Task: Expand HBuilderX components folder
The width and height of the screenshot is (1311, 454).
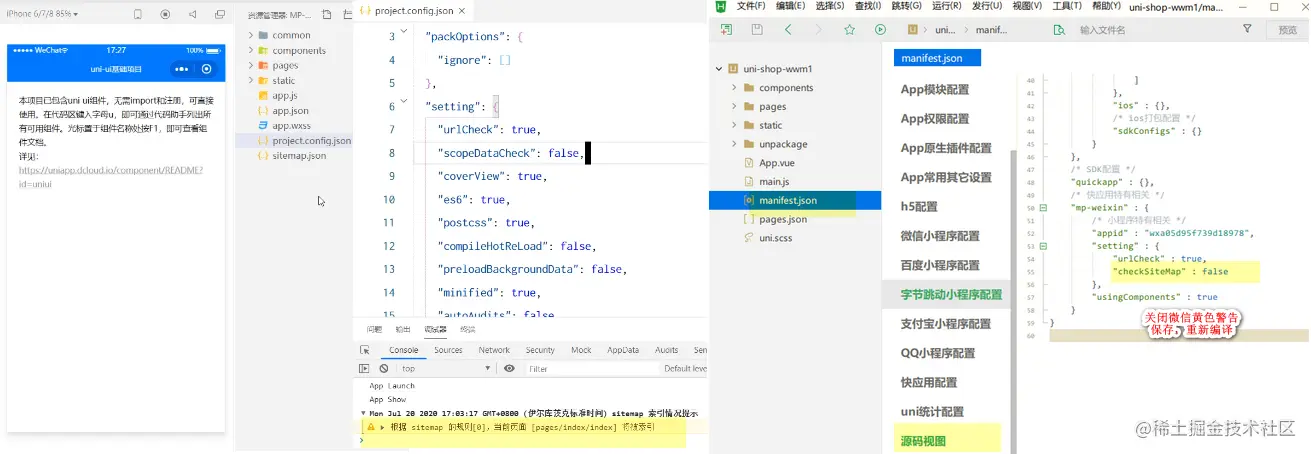Action: point(734,88)
